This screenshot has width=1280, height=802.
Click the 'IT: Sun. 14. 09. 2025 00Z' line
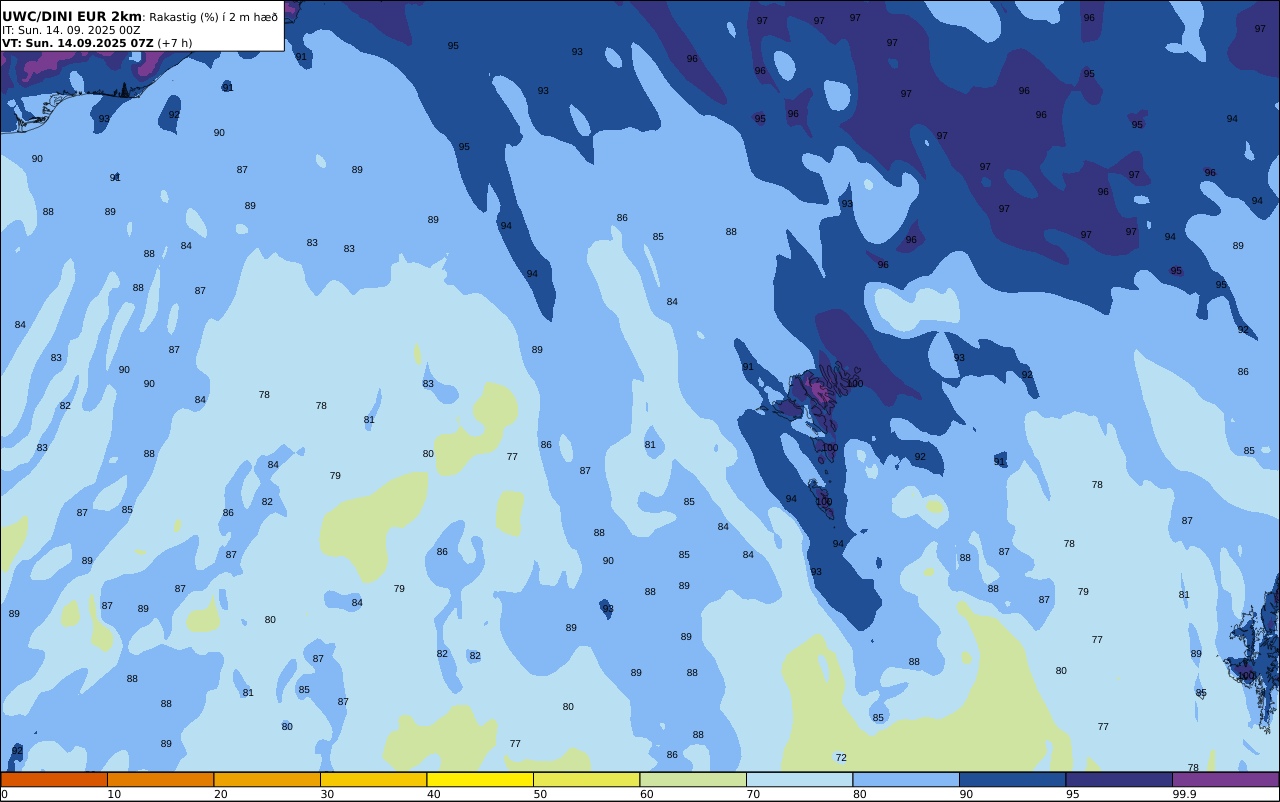pyautogui.click(x=71, y=30)
